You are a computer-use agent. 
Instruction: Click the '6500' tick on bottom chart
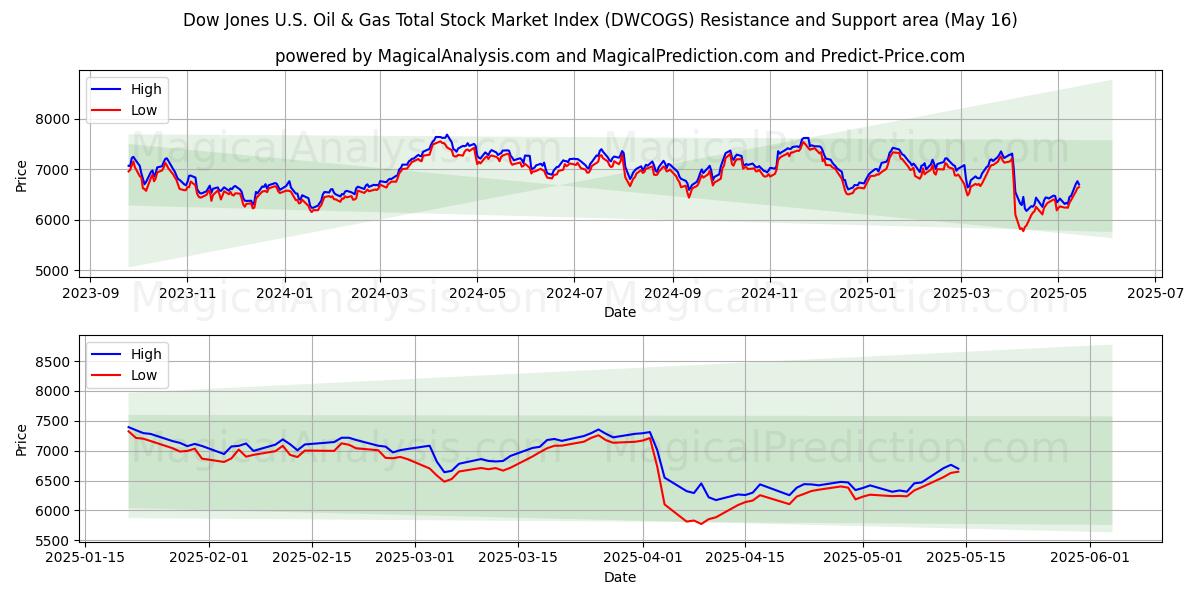(x=54, y=481)
